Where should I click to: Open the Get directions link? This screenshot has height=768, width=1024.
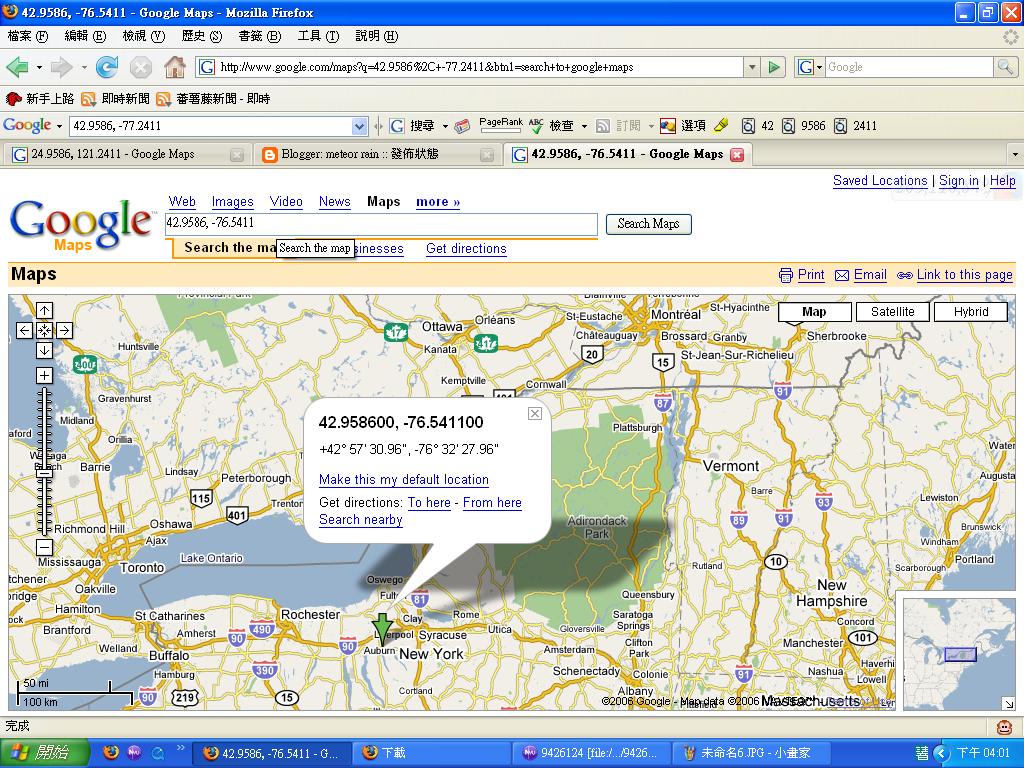[x=466, y=249]
